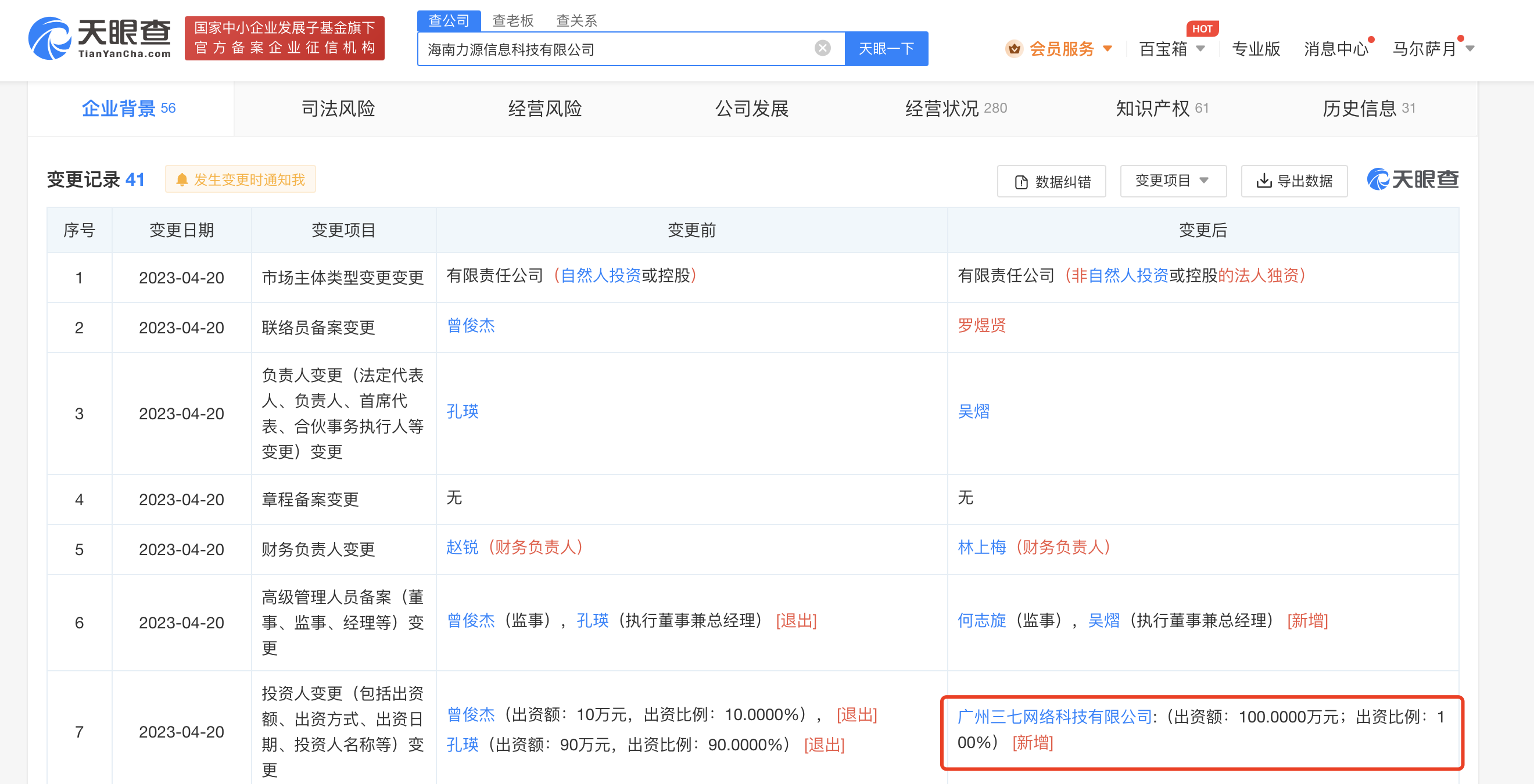1534x784 pixels.
Task: Click the 发生变更时通知我 button
Action: pyautogui.click(x=241, y=180)
